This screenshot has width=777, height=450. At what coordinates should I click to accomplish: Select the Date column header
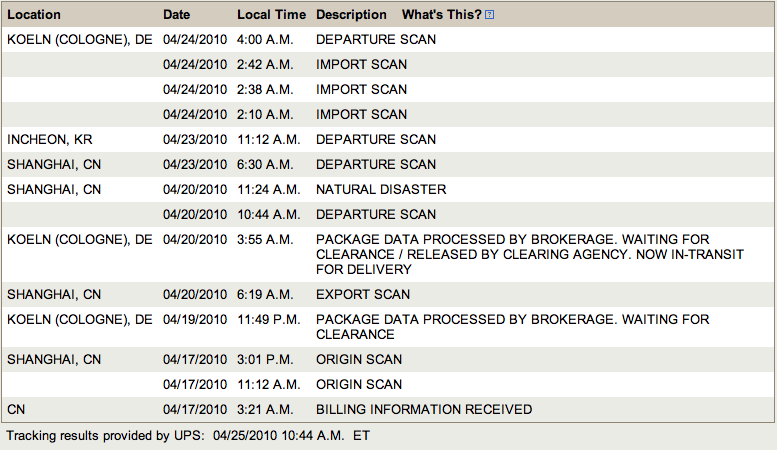tap(176, 15)
